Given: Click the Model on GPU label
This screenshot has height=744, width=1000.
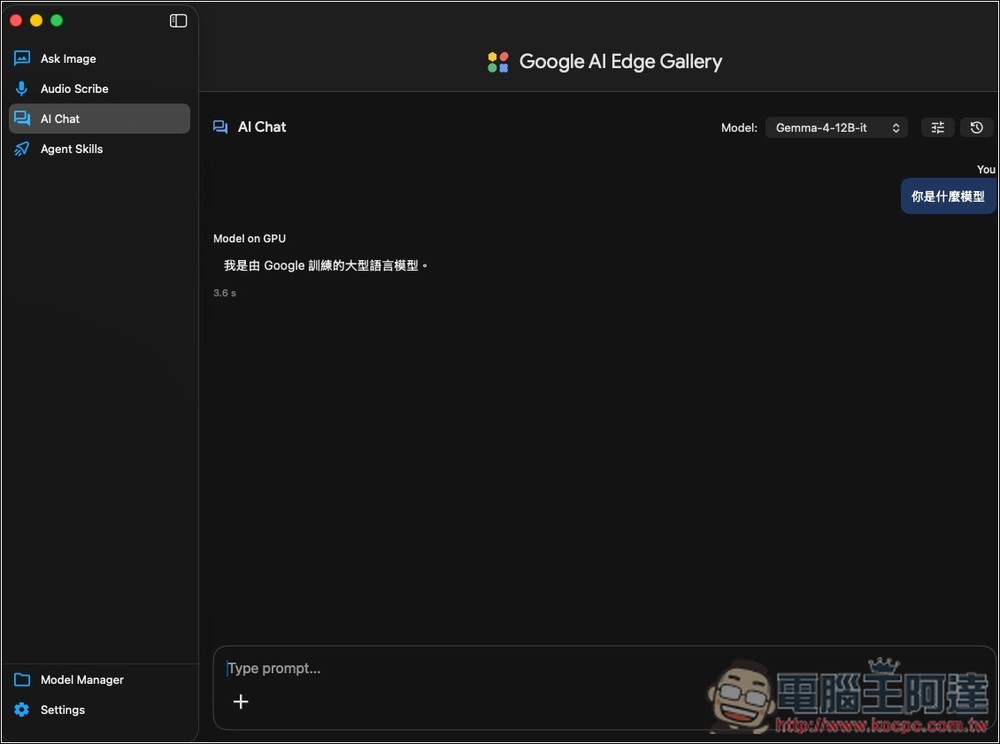Looking at the screenshot, I should [x=249, y=238].
